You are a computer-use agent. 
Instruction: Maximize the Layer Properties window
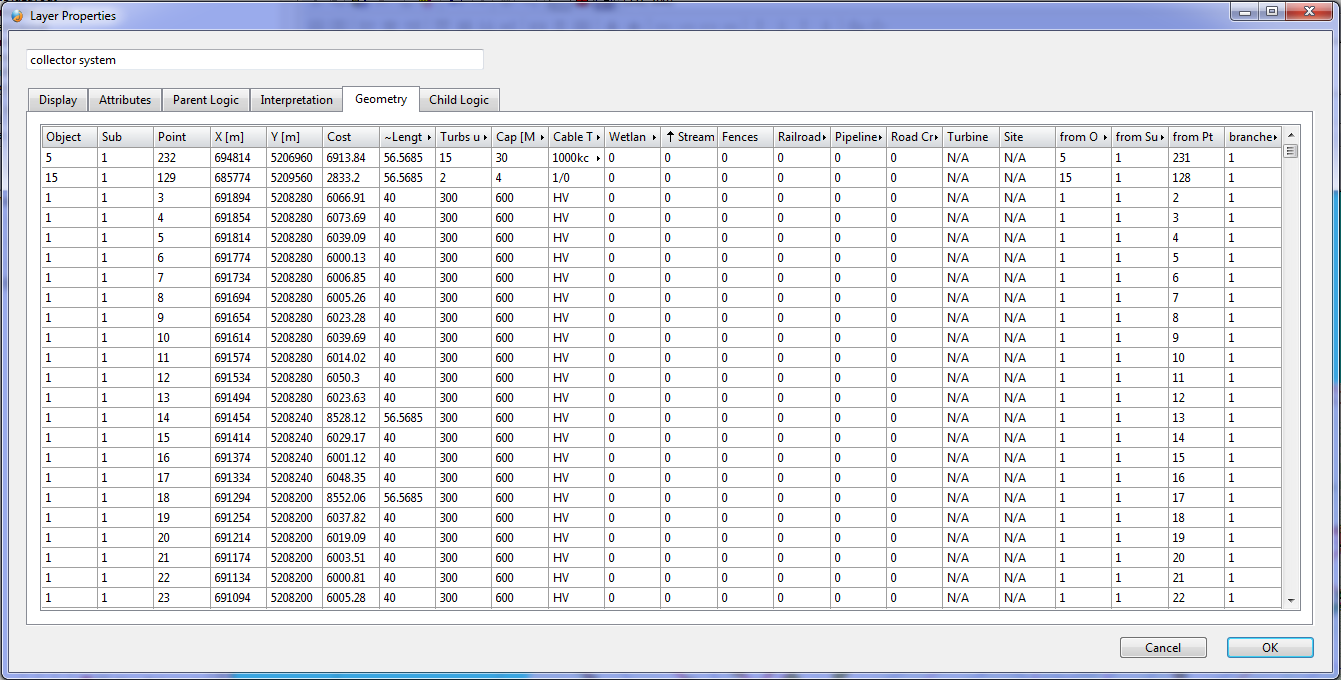(x=1271, y=12)
